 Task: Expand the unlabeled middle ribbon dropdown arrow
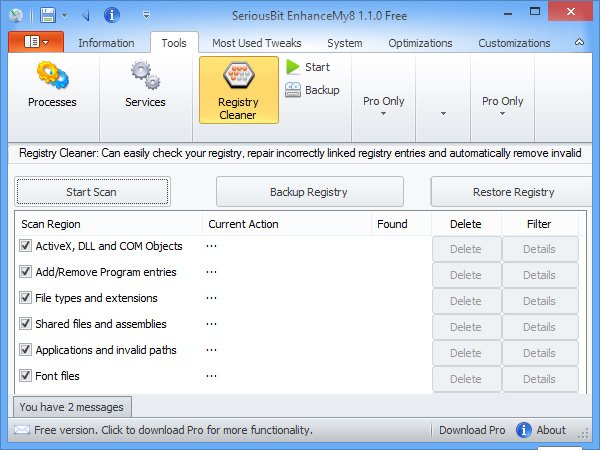[443, 113]
